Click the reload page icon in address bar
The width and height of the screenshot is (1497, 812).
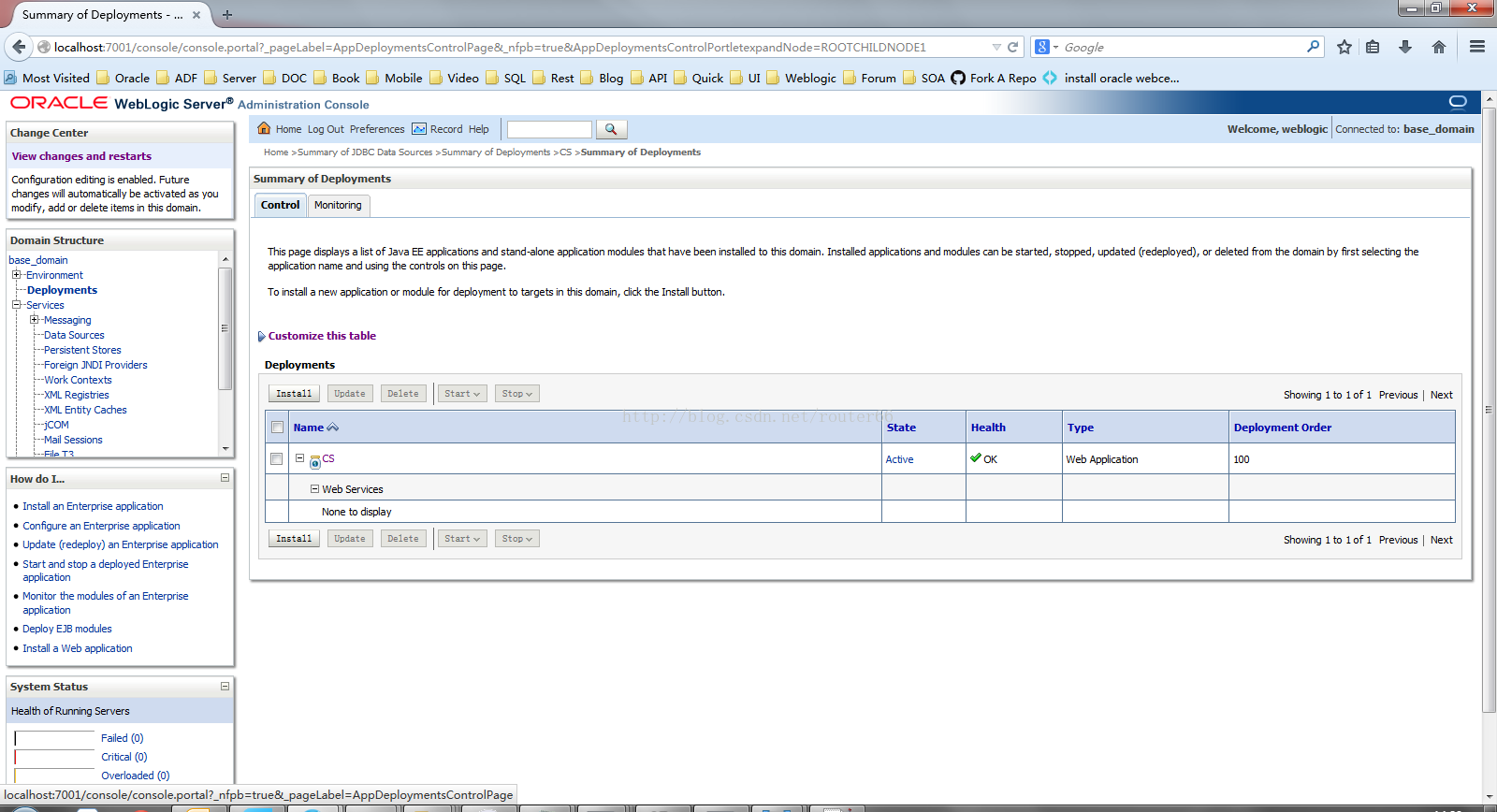[x=1012, y=47]
